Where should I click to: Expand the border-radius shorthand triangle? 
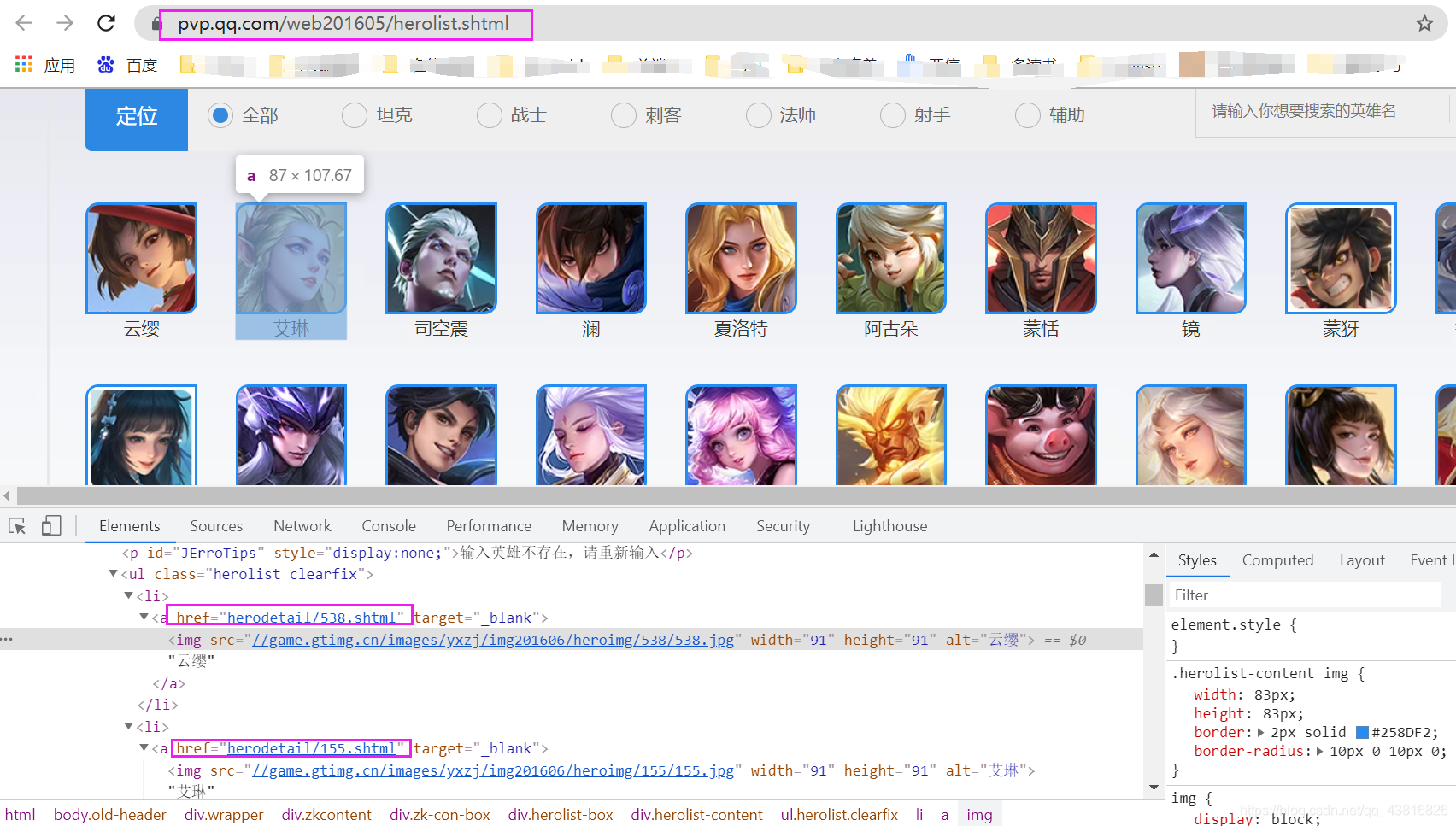(1319, 751)
